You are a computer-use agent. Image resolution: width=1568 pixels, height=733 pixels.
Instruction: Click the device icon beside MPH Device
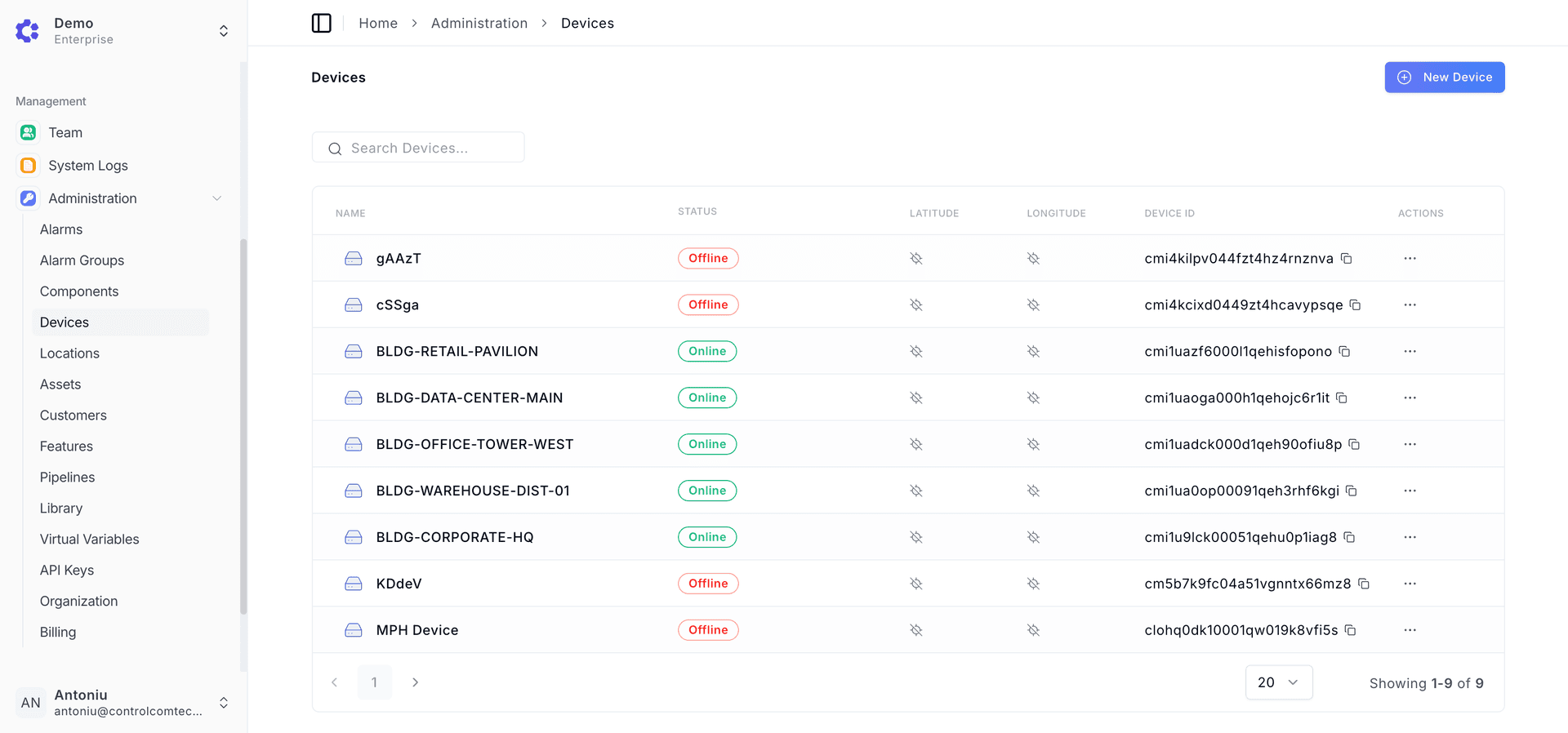tap(354, 630)
